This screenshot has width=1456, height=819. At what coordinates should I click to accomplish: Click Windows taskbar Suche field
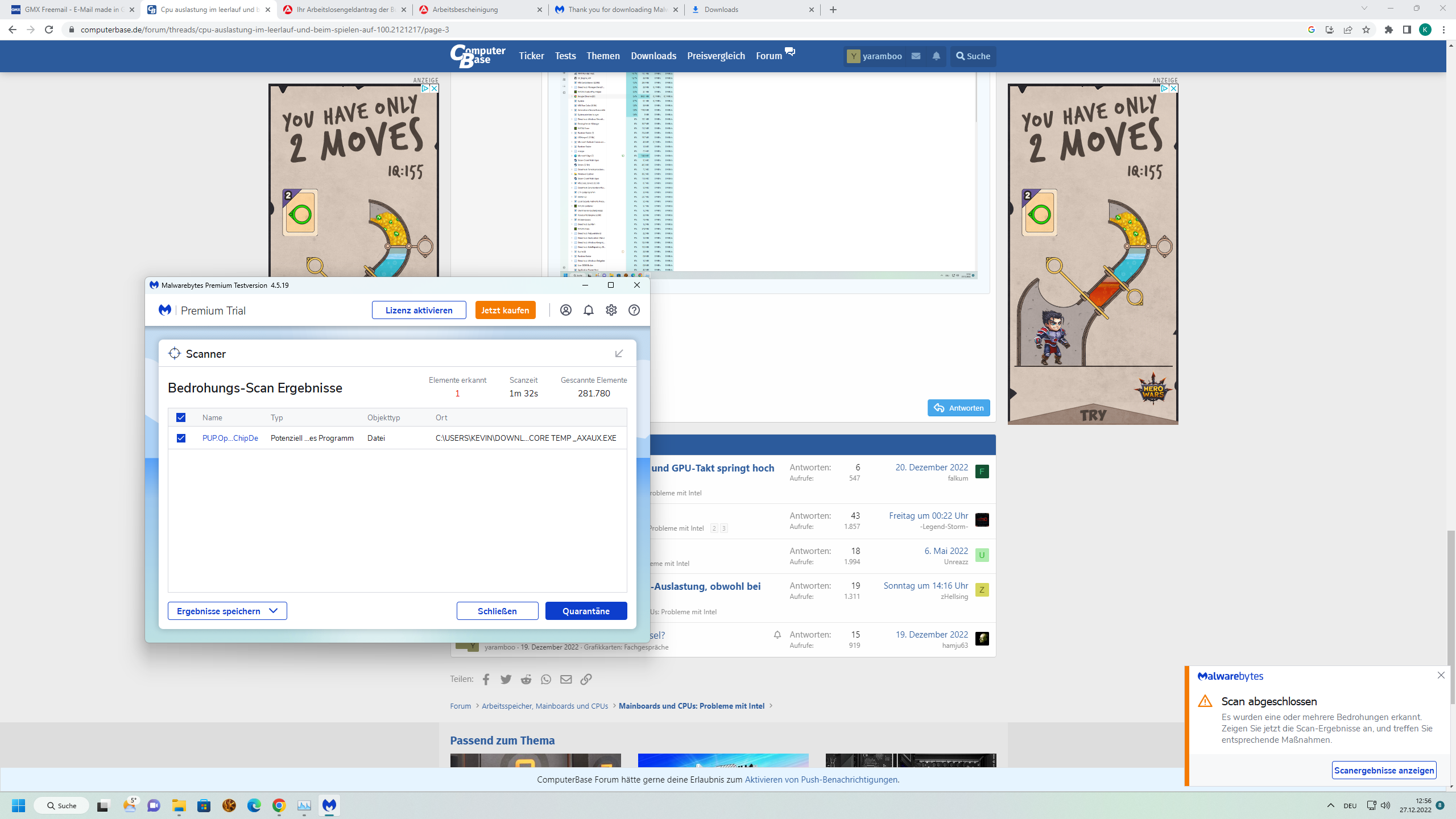[61, 805]
